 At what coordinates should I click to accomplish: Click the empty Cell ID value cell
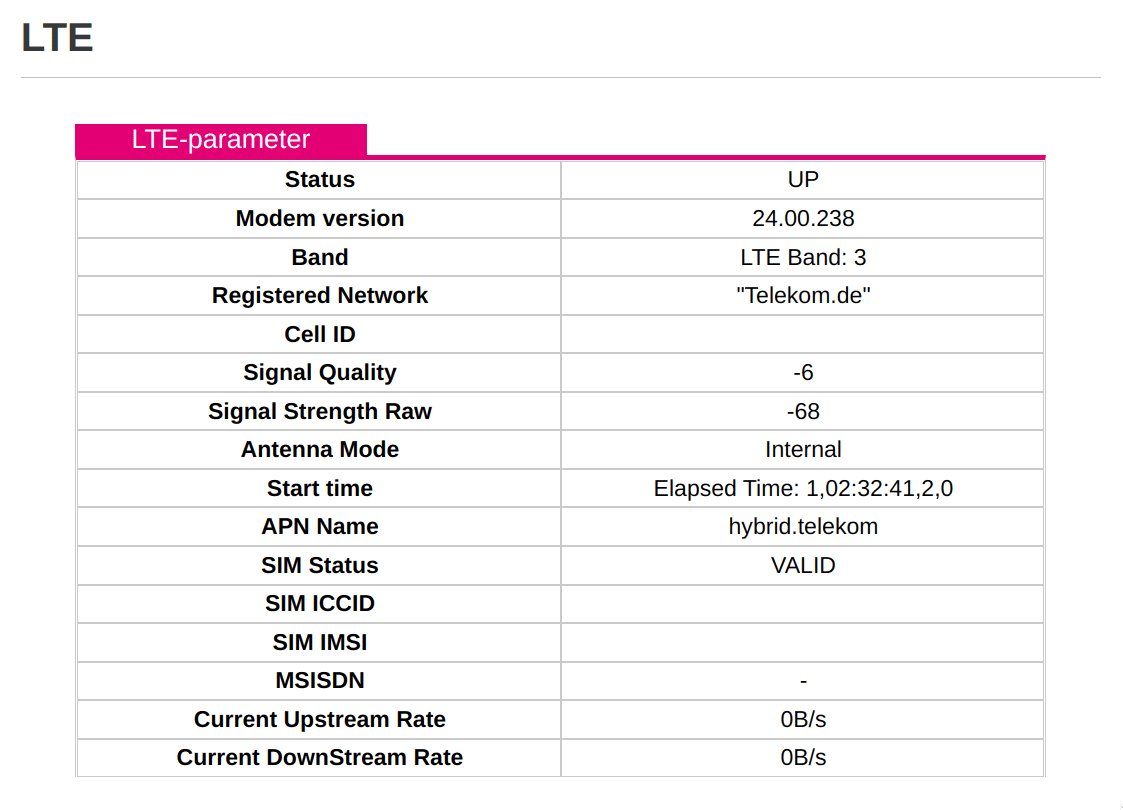pos(803,334)
